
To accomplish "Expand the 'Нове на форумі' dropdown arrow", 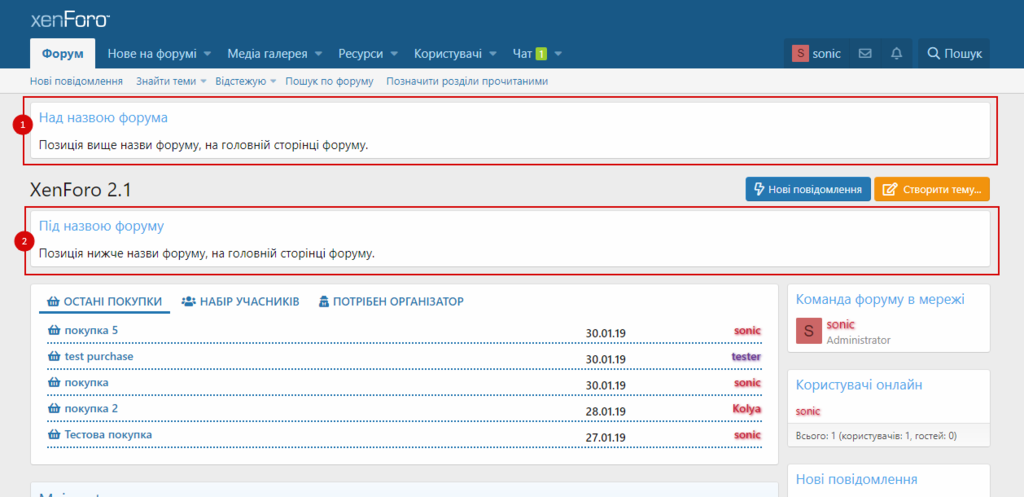I will click(x=208, y=53).
